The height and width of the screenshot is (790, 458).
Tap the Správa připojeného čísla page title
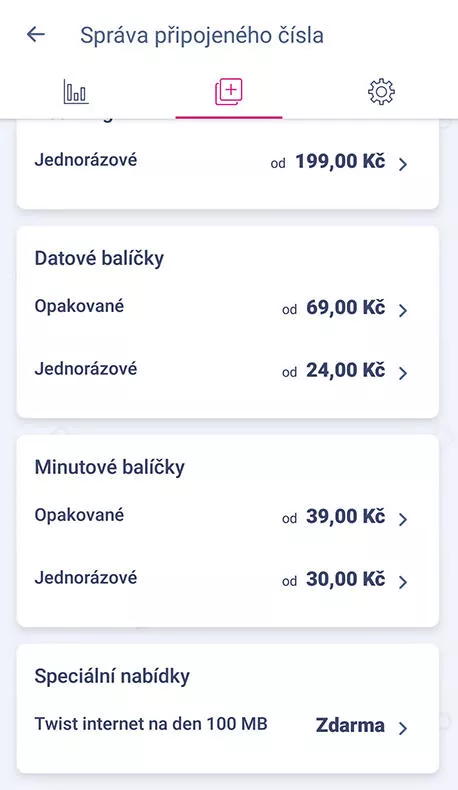click(202, 36)
